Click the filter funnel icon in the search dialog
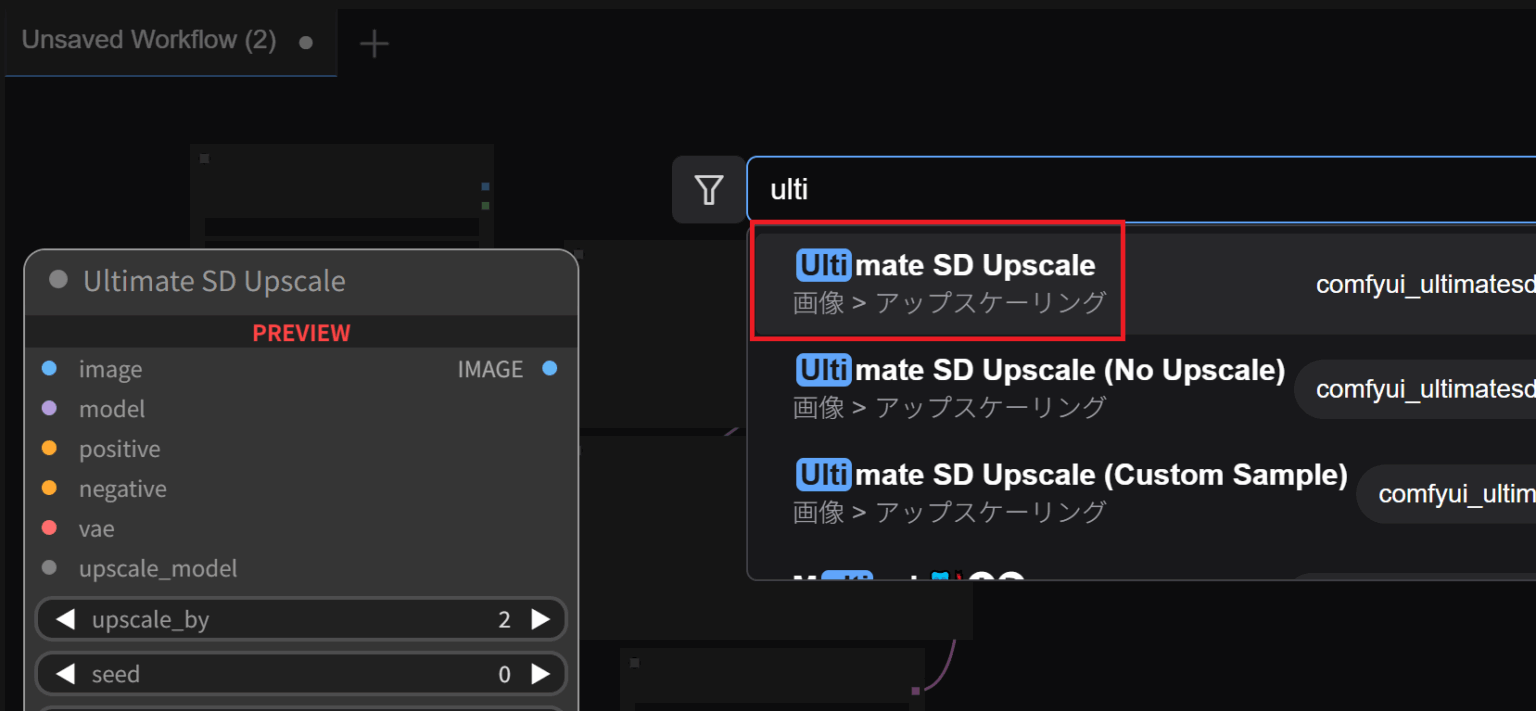This screenshot has width=1536, height=711. [708, 189]
